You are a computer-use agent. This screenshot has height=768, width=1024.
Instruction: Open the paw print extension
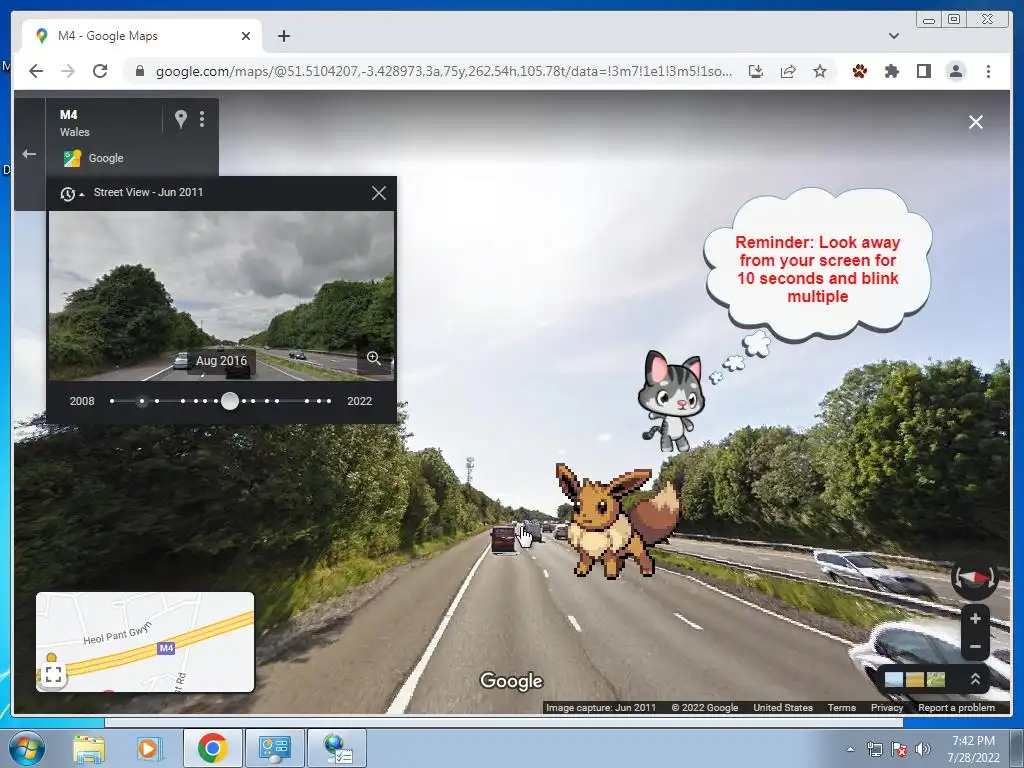pos(859,71)
